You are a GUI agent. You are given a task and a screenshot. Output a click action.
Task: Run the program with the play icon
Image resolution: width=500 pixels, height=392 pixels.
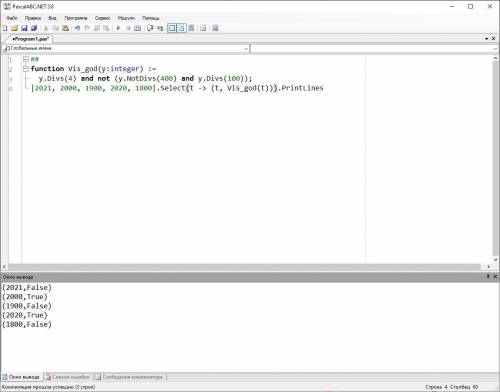click(x=118, y=28)
